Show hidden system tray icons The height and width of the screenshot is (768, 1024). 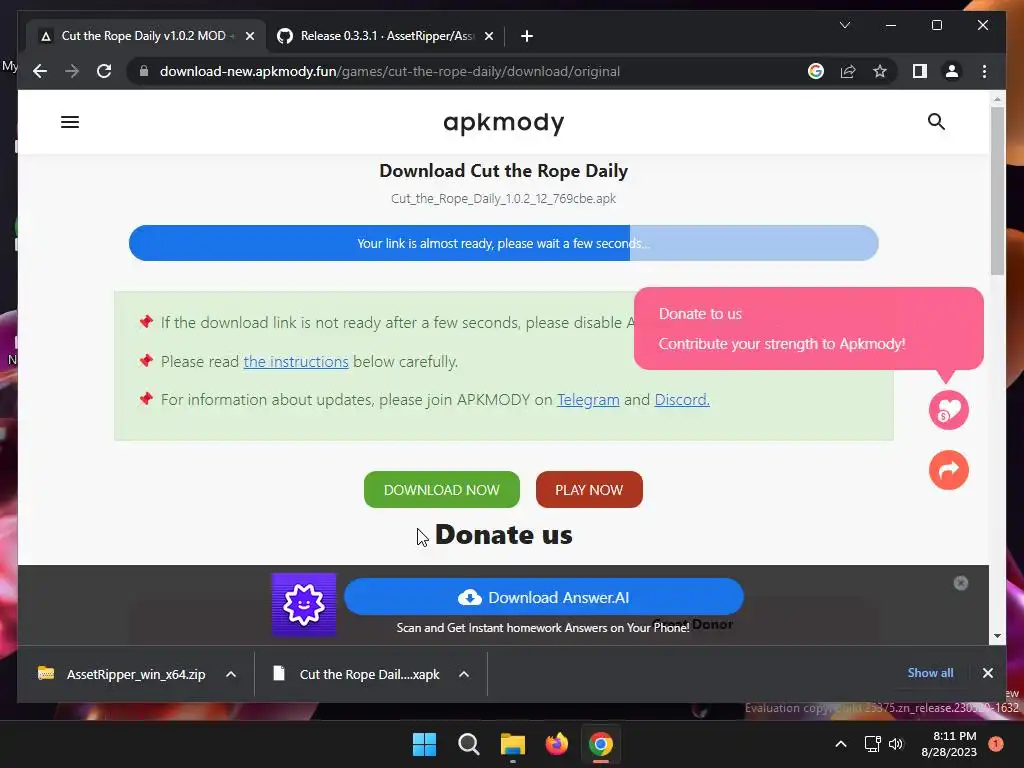840,744
